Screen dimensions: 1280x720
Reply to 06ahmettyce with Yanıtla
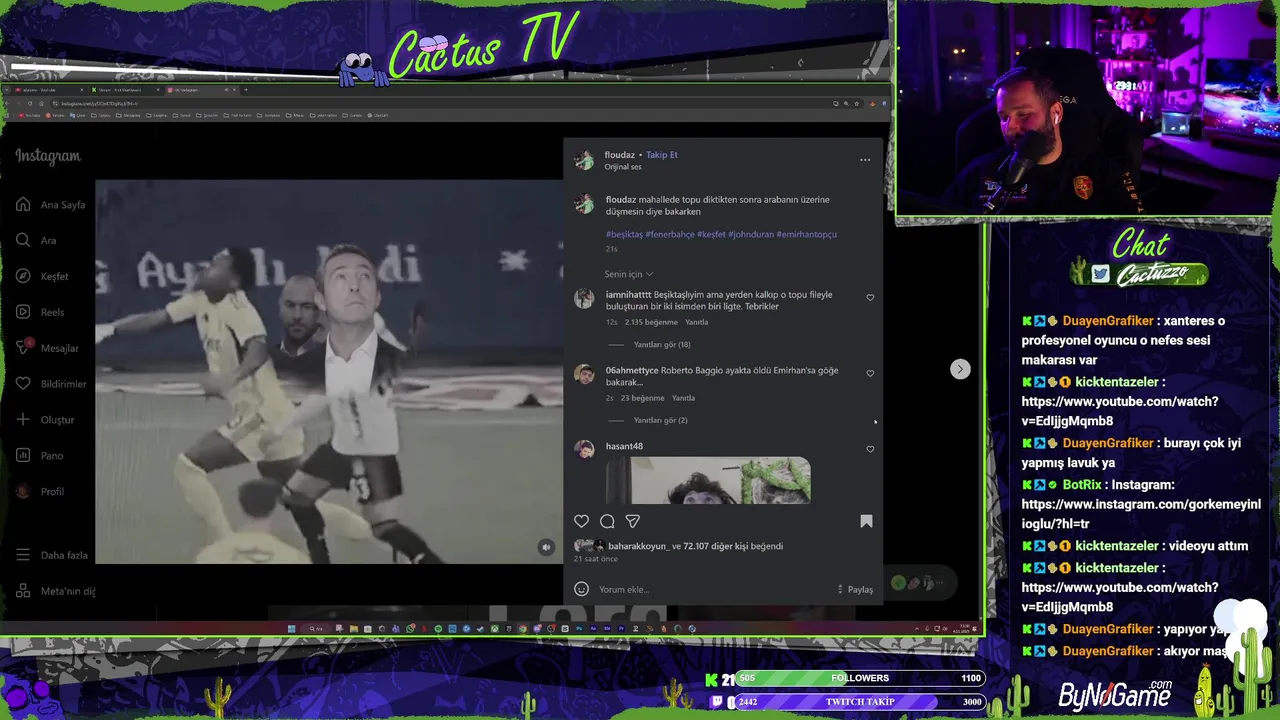(x=683, y=398)
